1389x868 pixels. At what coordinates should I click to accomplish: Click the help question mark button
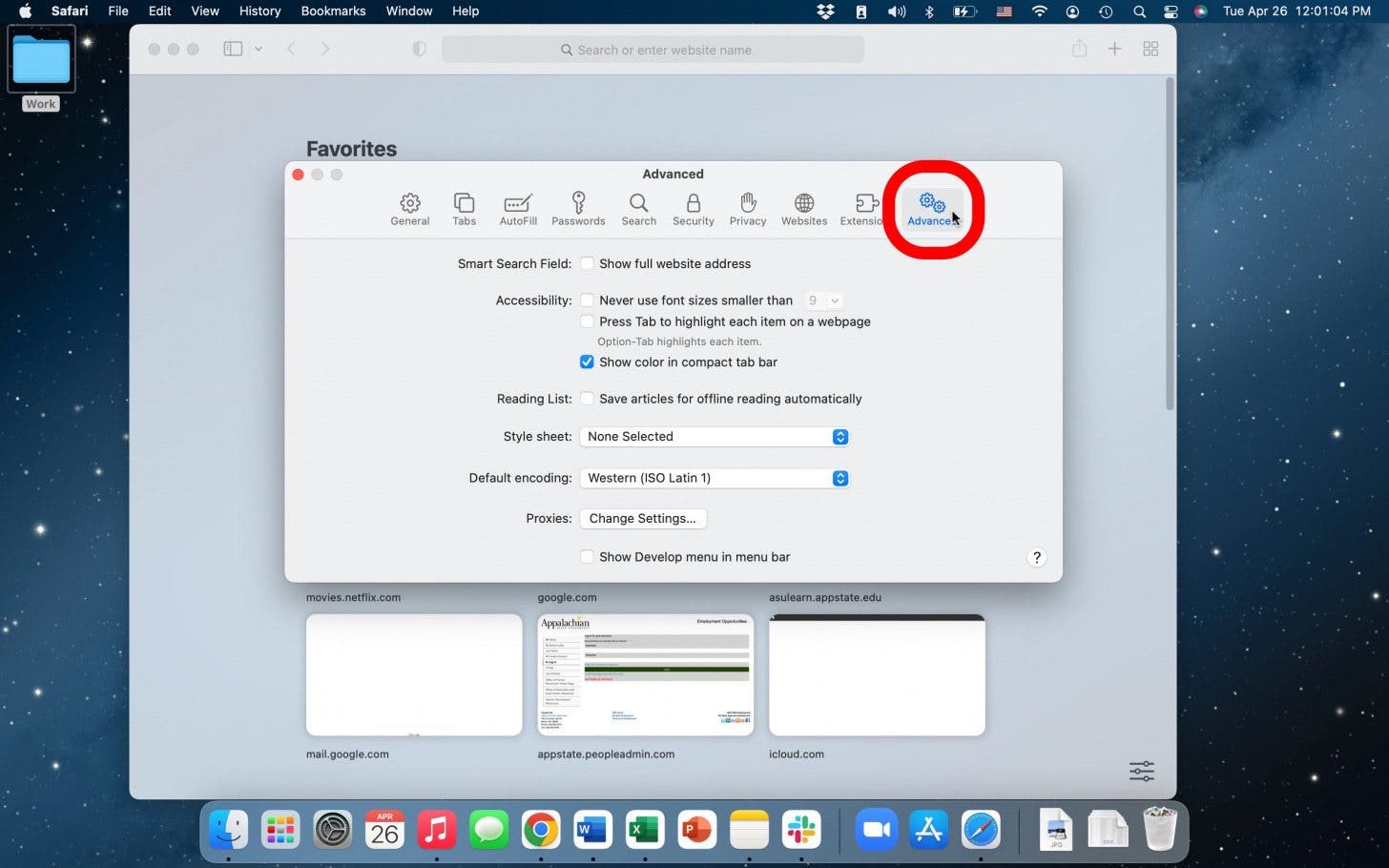[1037, 558]
